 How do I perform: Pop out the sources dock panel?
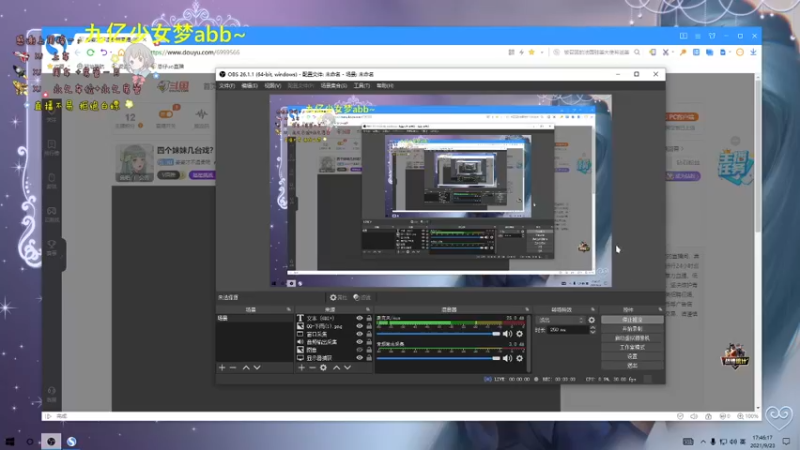tap(368, 310)
